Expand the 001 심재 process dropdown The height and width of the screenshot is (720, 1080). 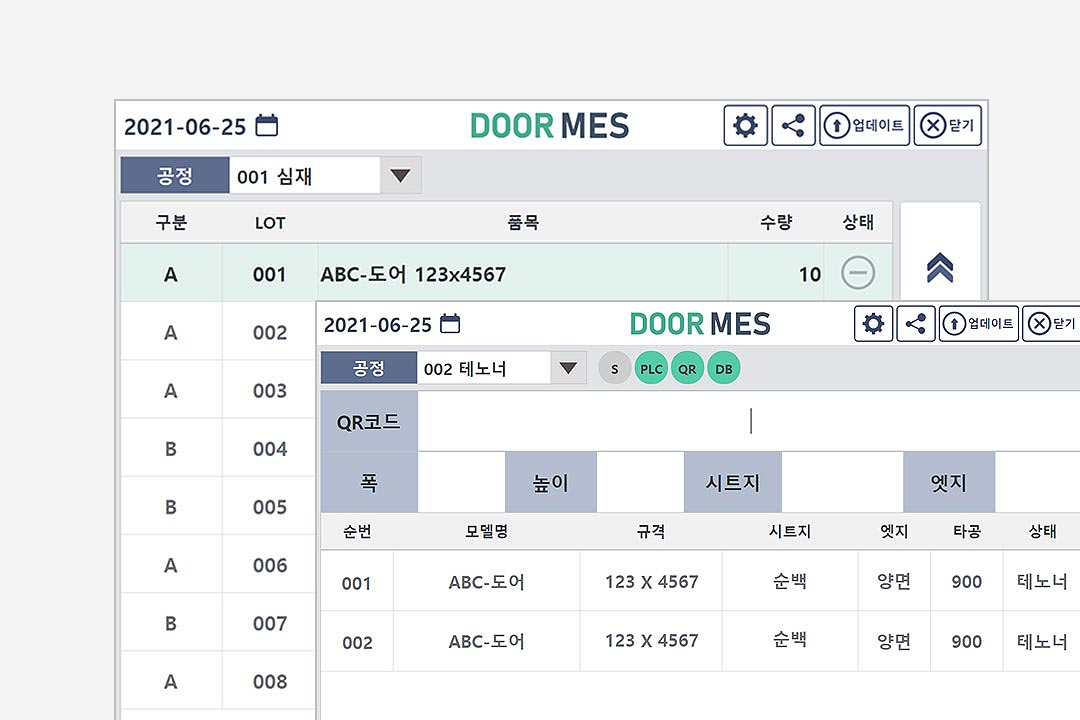[x=400, y=176]
